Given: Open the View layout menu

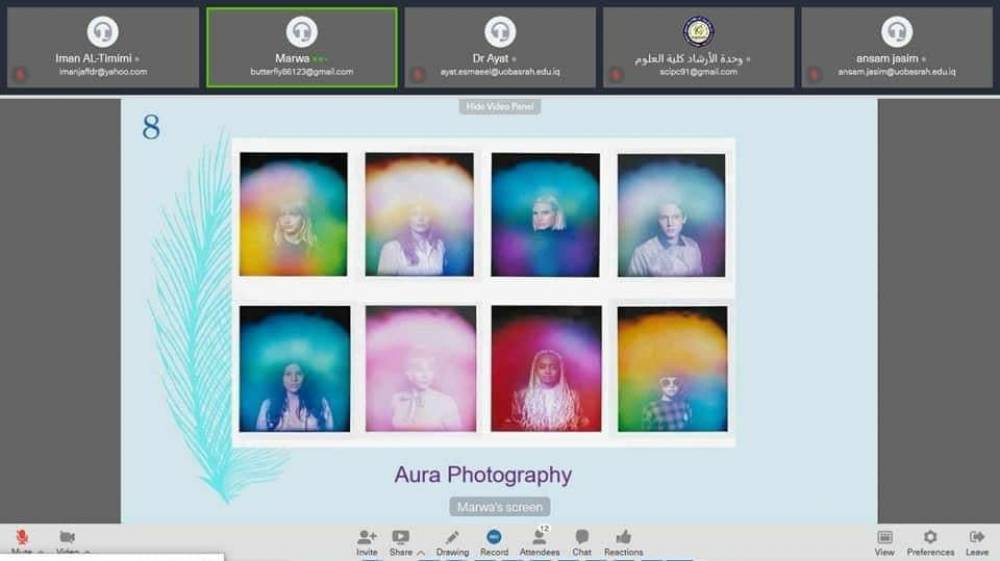Looking at the screenshot, I should pos(884,538).
